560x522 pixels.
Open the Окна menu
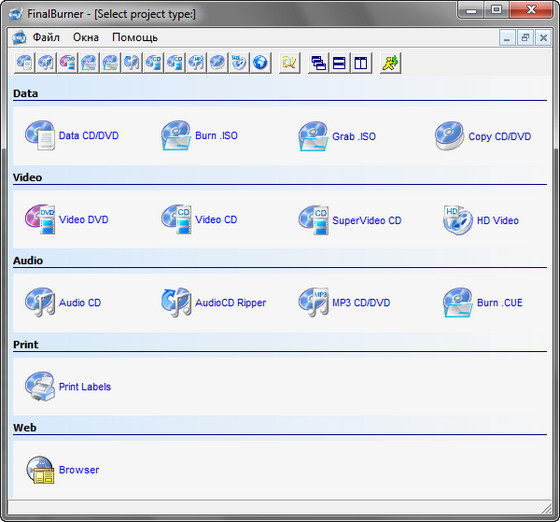(86, 37)
